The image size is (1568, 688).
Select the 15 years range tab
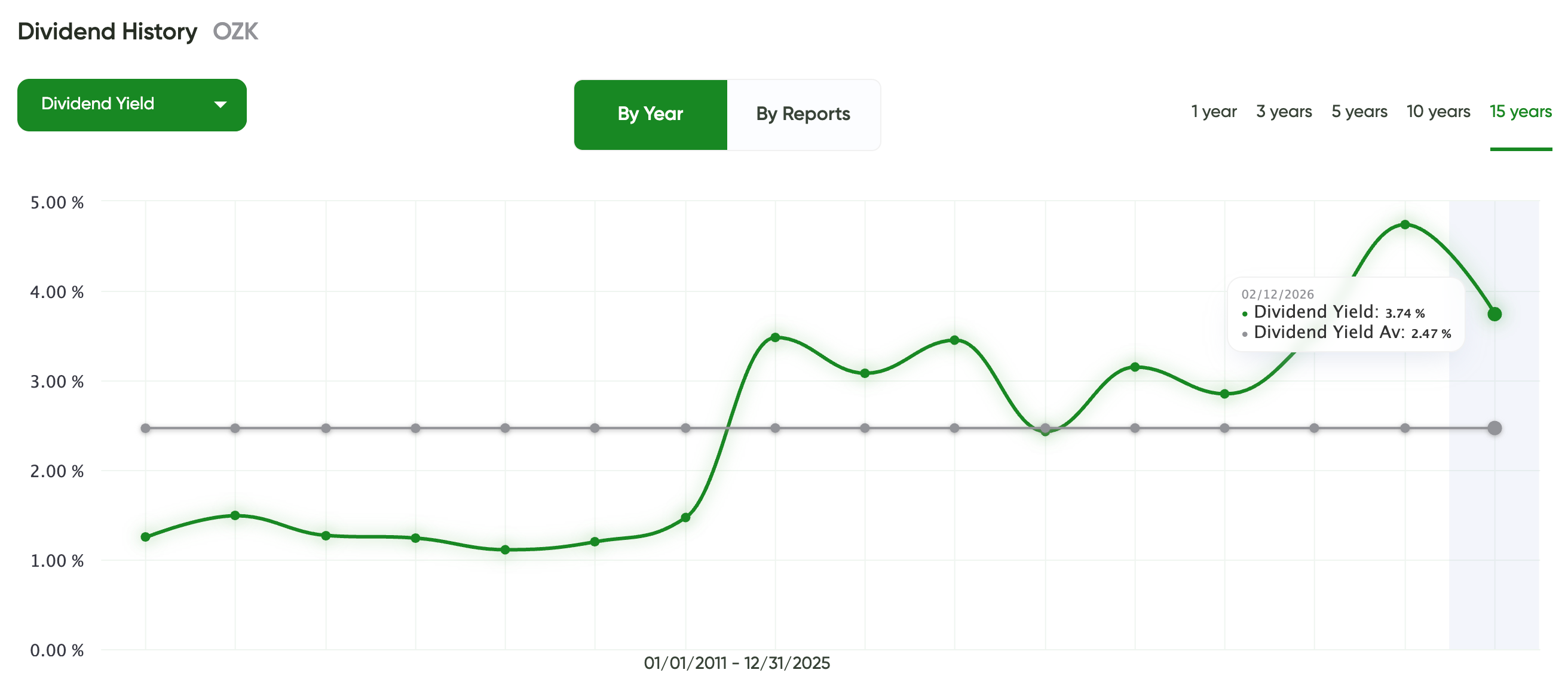click(1520, 112)
